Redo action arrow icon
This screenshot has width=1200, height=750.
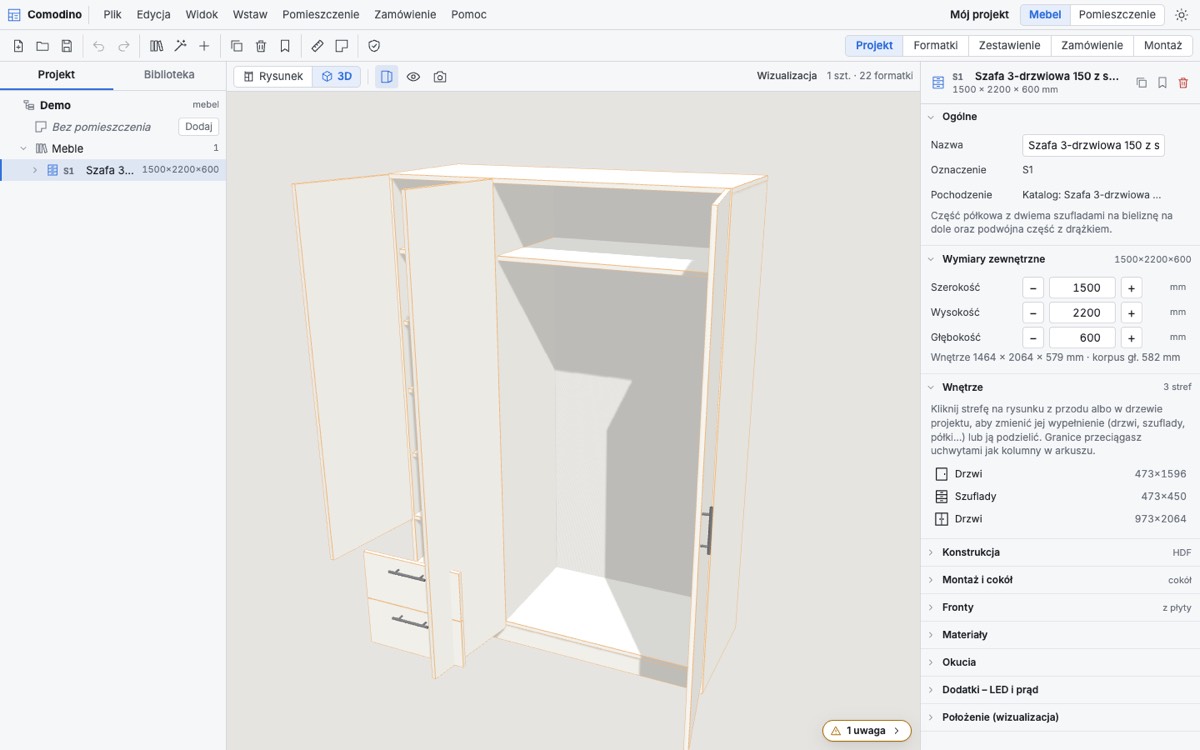point(124,46)
